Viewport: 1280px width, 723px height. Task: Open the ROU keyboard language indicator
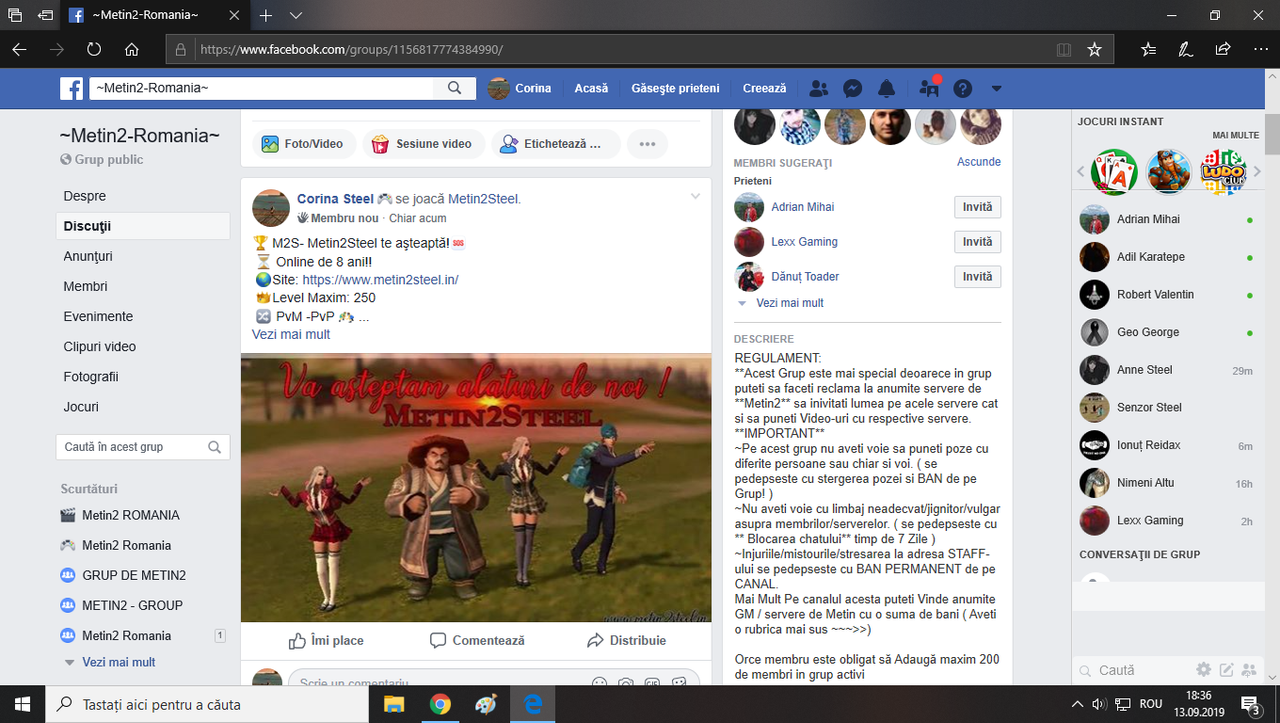pyautogui.click(x=1151, y=704)
